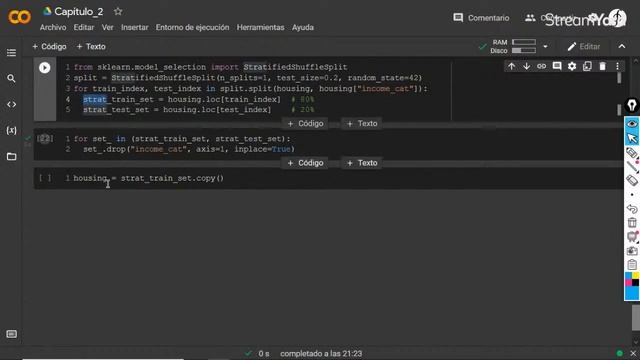This screenshot has width=640, height=360.
Task: Open the Archivo menu
Action: [x=53, y=27]
